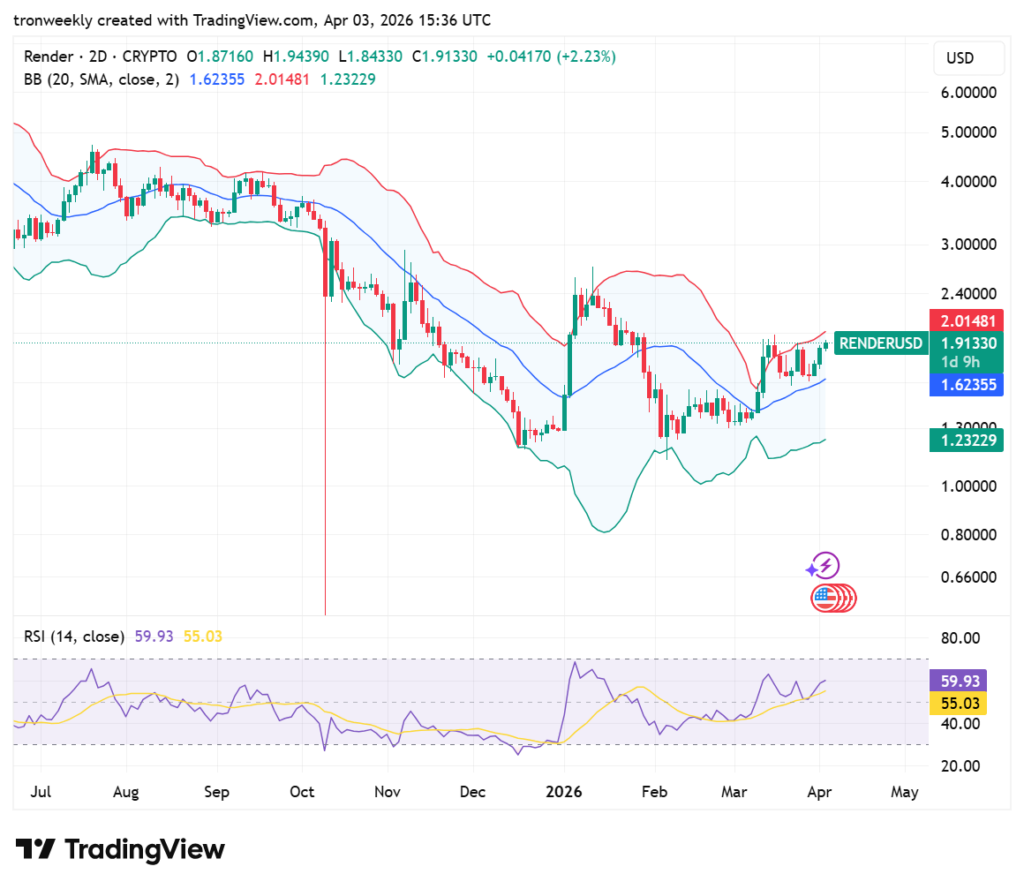Select the BB (20, SMA, close, 2) indicator legend
1024x889 pixels.
click(102, 79)
